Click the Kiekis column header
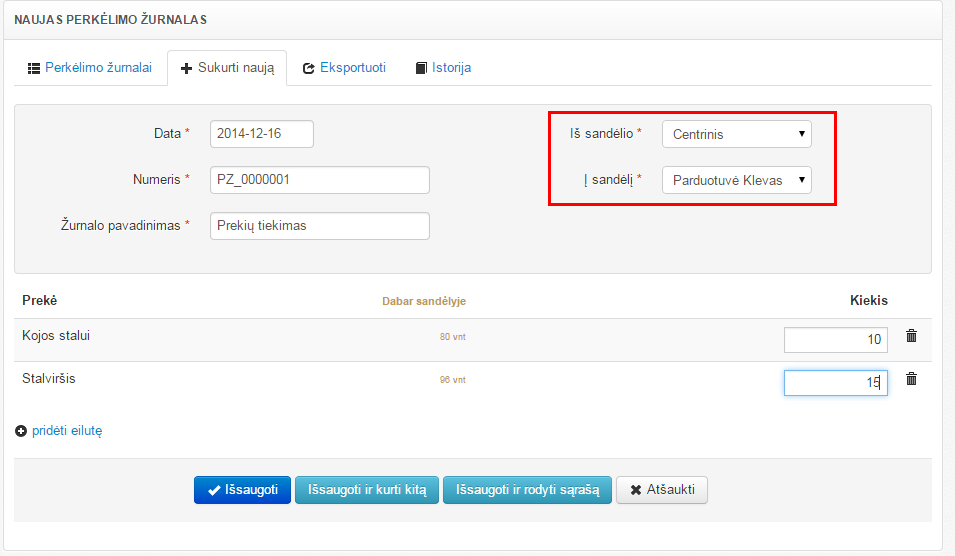This screenshot has height=556, width=955. (x=868, y=300)
